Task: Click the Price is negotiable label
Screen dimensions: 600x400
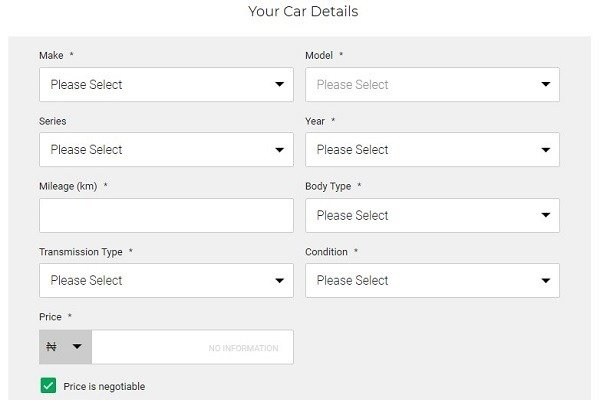Action: pyautogui.click(x=104, y=387)
